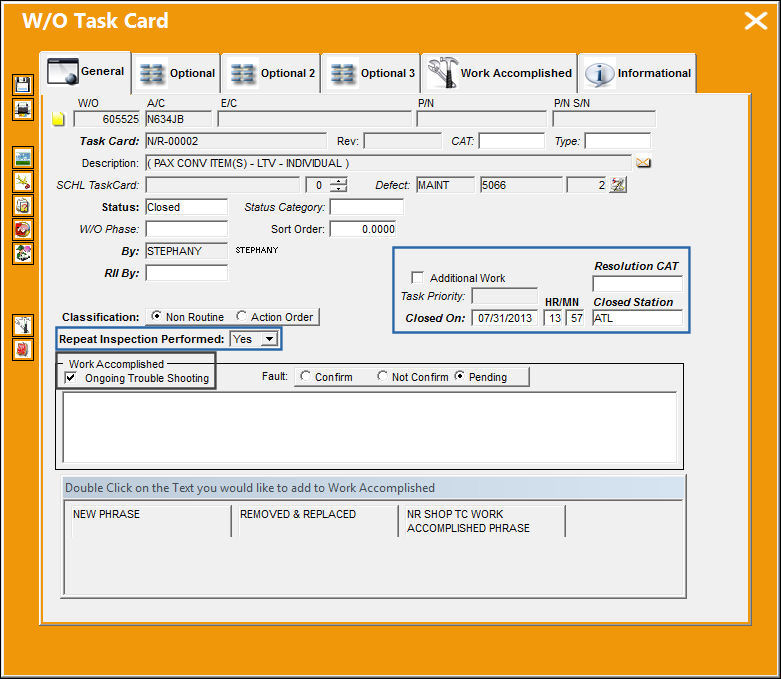Screen dimensions: 781x679
Task: Click the Defect type field MAINT
Action: click(x=446, y=185)
